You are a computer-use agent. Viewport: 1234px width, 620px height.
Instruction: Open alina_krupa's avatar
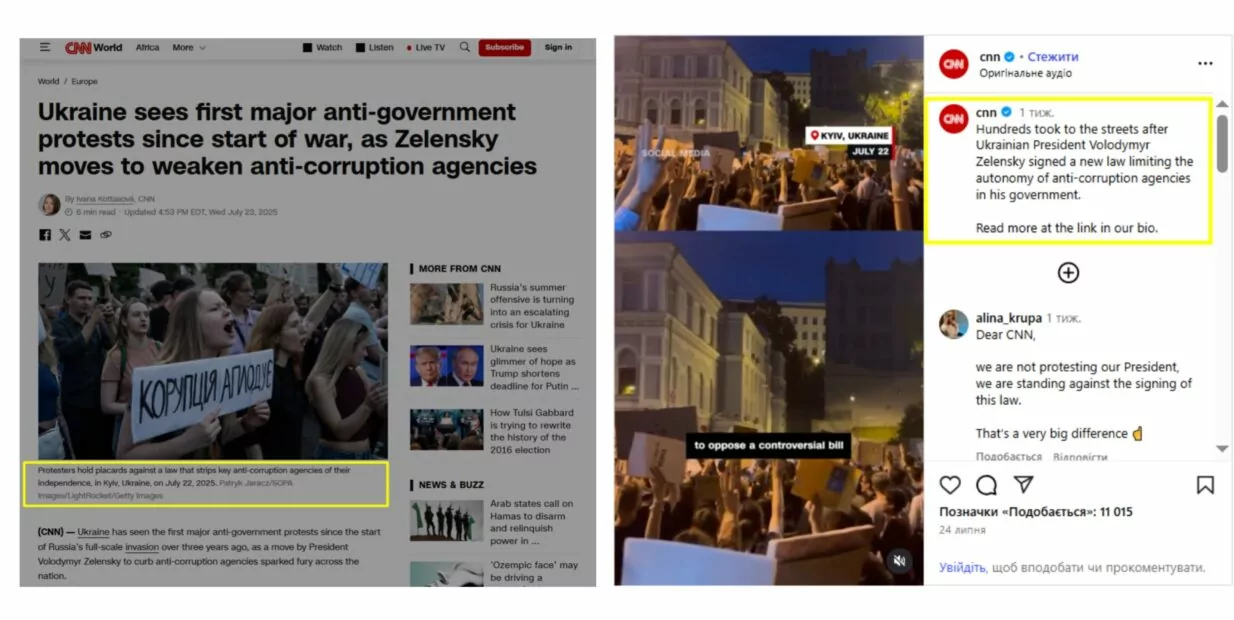tap(953, 324)
